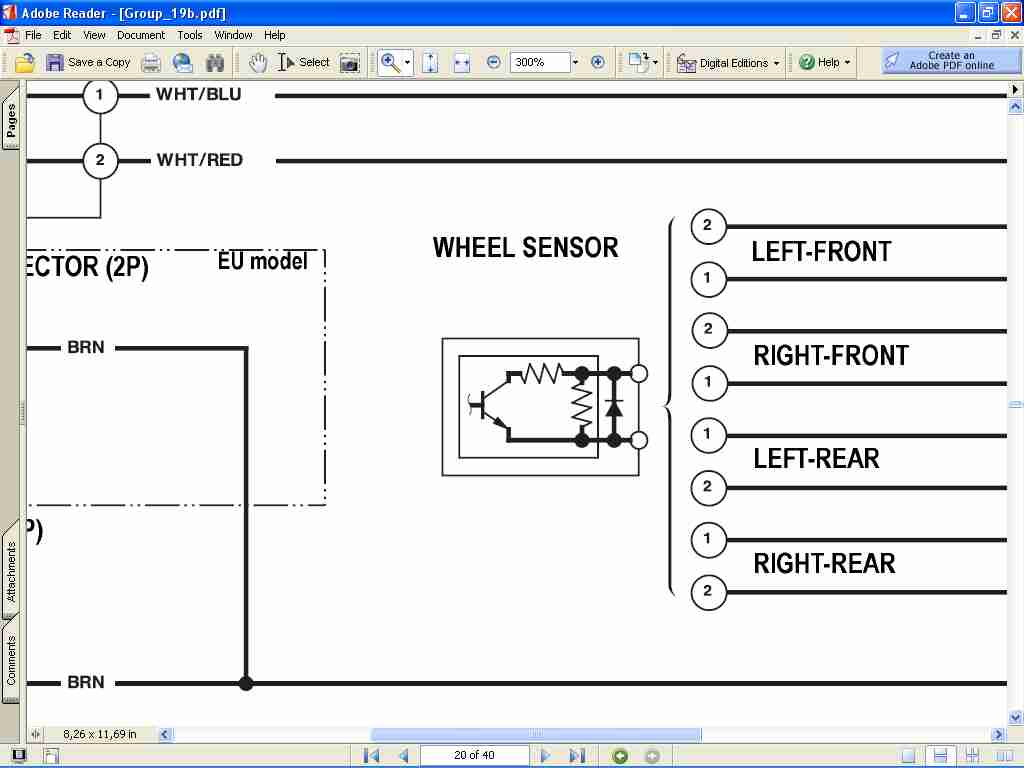The height and width of the screenshot is (768, 1024).
Task: Click the green Previous View button
Action: point(620,756)
